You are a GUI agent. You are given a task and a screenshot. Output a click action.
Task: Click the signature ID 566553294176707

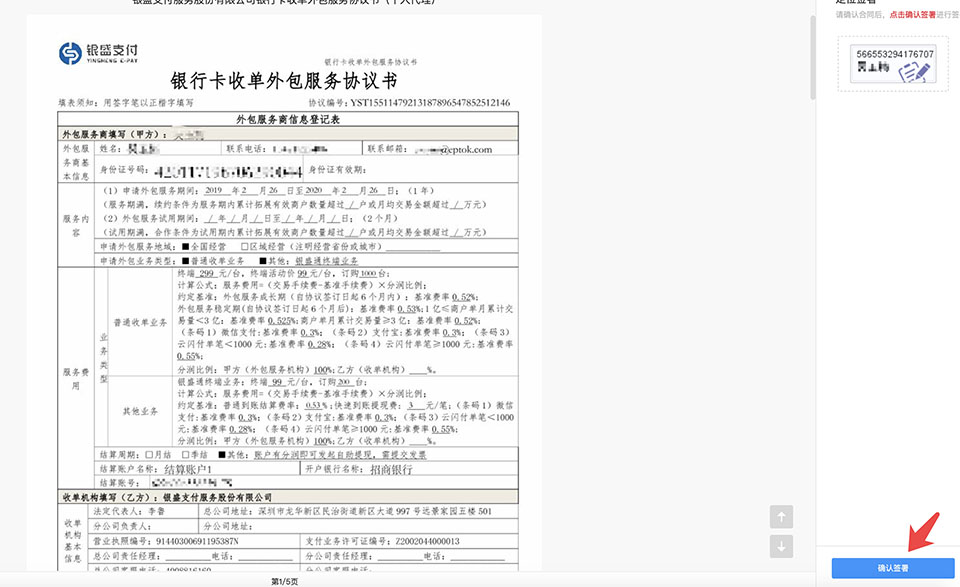click(x=894, y=54)
